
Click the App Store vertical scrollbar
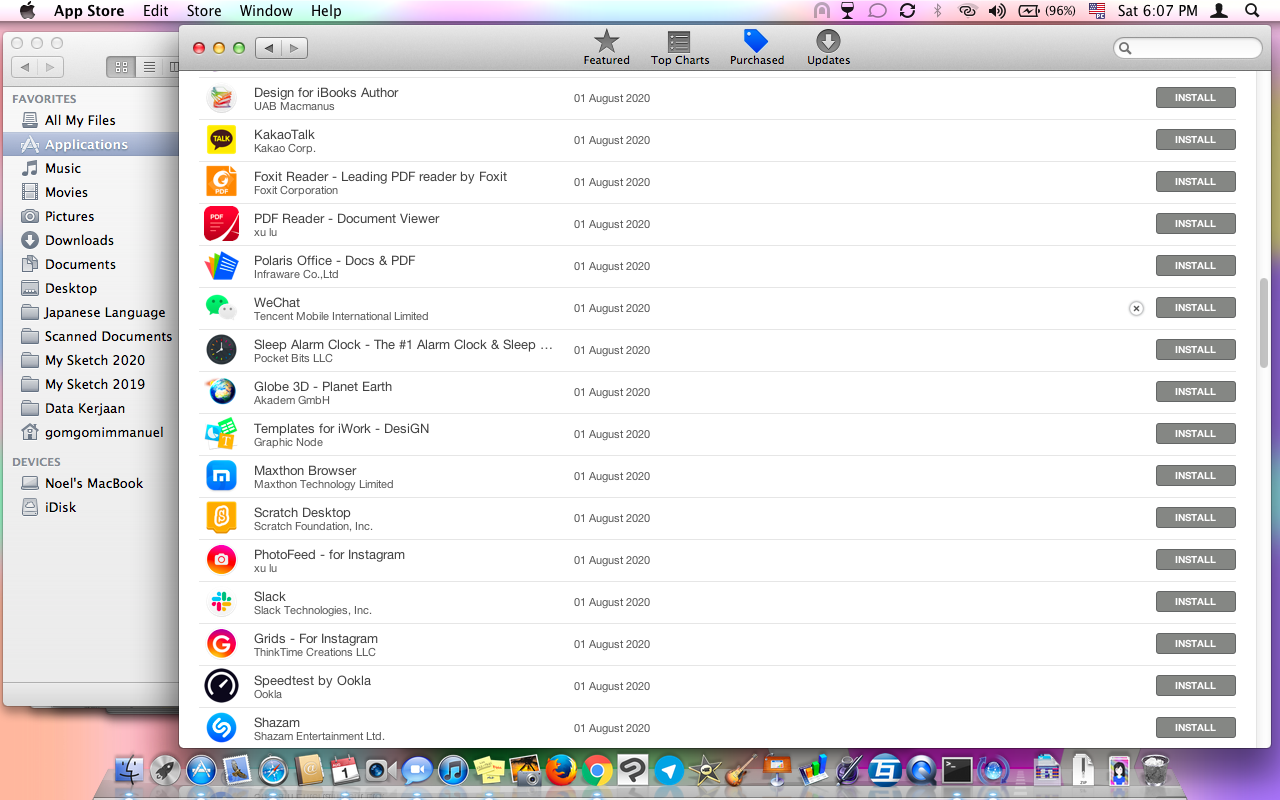coord(1264,322)
